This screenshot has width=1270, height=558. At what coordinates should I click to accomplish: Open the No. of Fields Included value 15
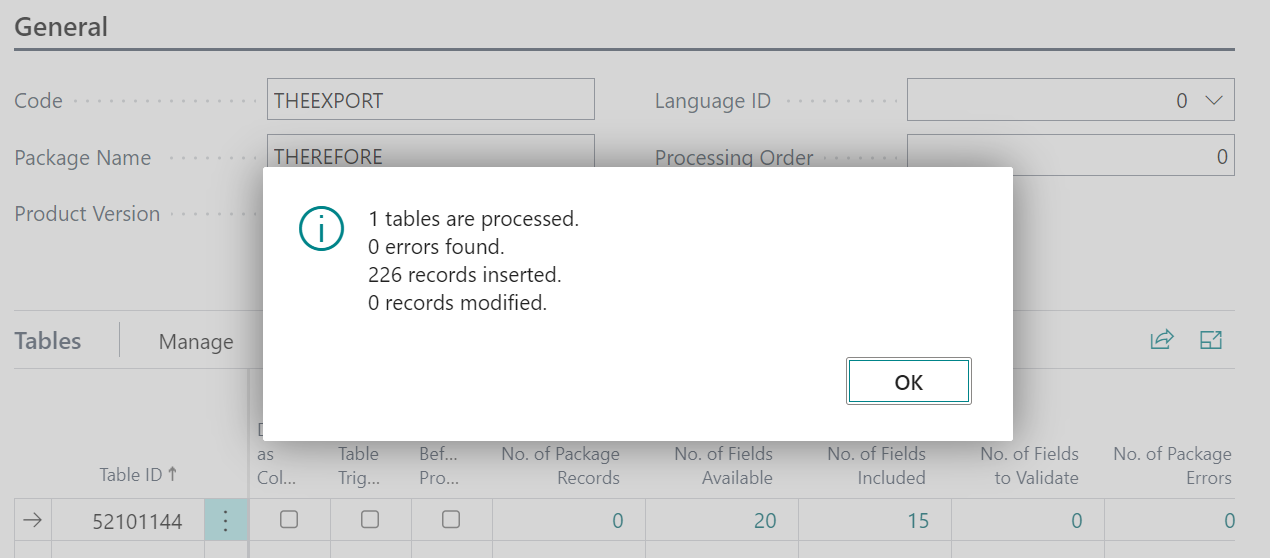point(917,520)
